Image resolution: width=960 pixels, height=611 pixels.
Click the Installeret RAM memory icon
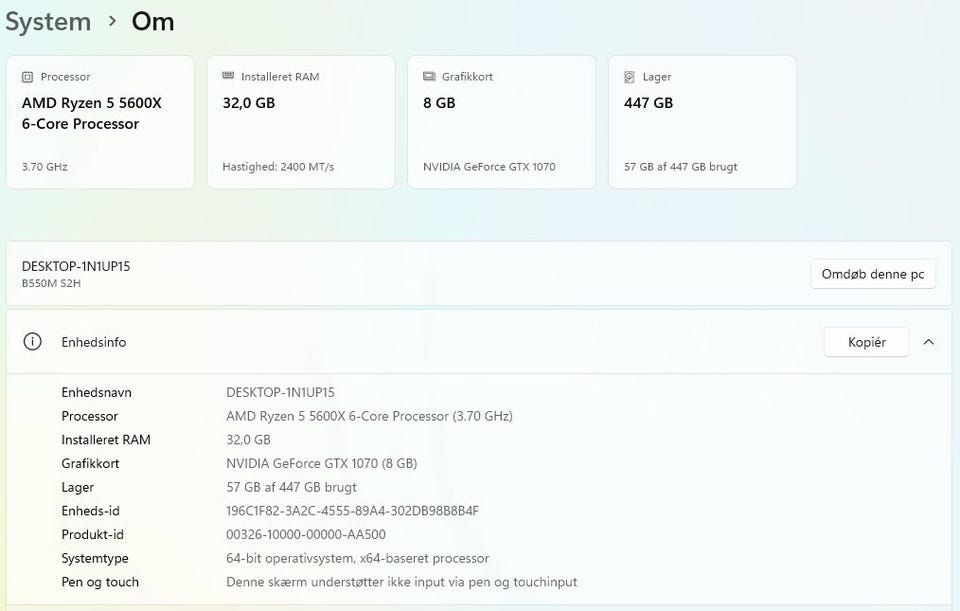pyautogui.click(x=228, y=76)
